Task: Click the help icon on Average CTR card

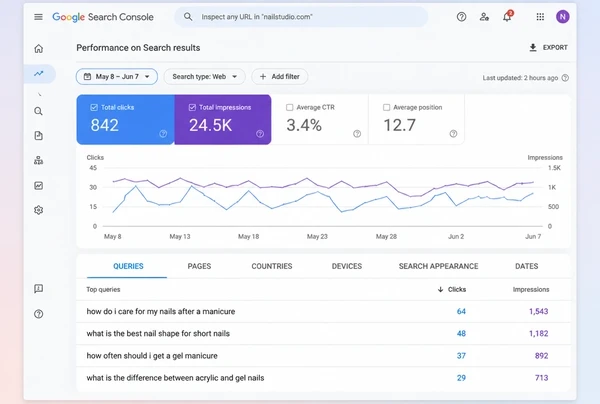Action: click(357, 134)
